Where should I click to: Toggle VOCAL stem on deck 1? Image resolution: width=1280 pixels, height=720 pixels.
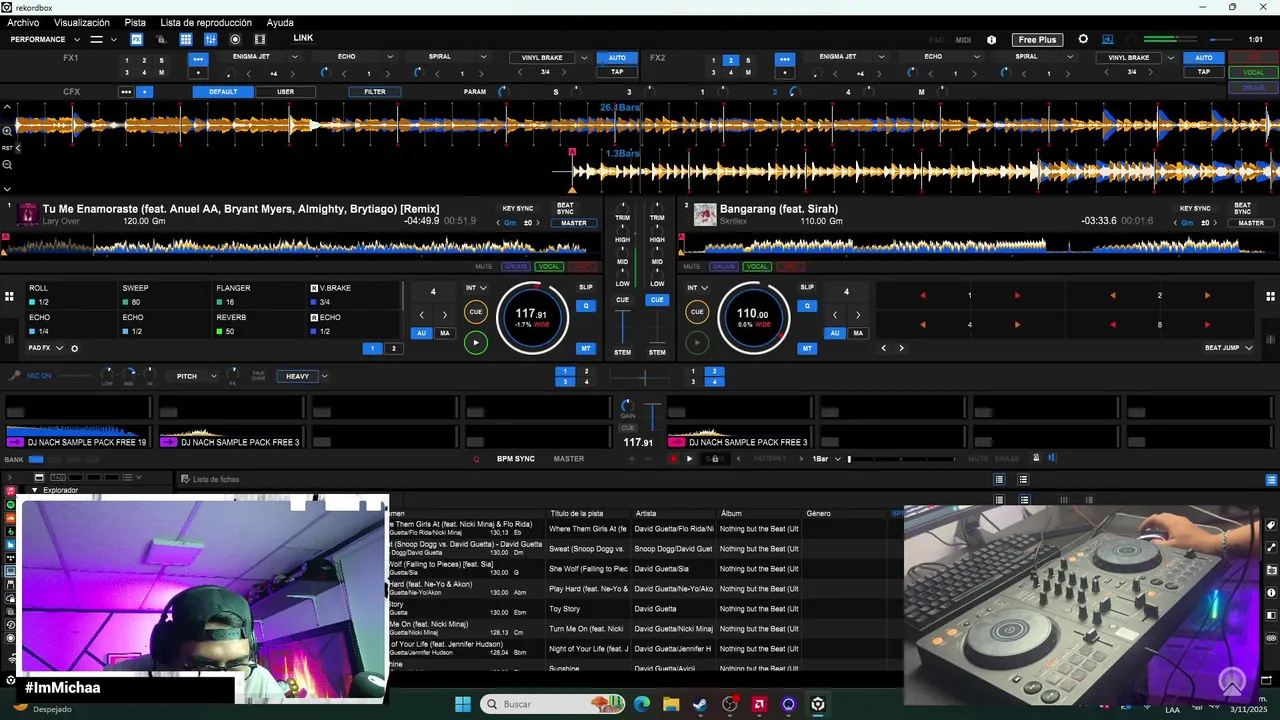549,267
